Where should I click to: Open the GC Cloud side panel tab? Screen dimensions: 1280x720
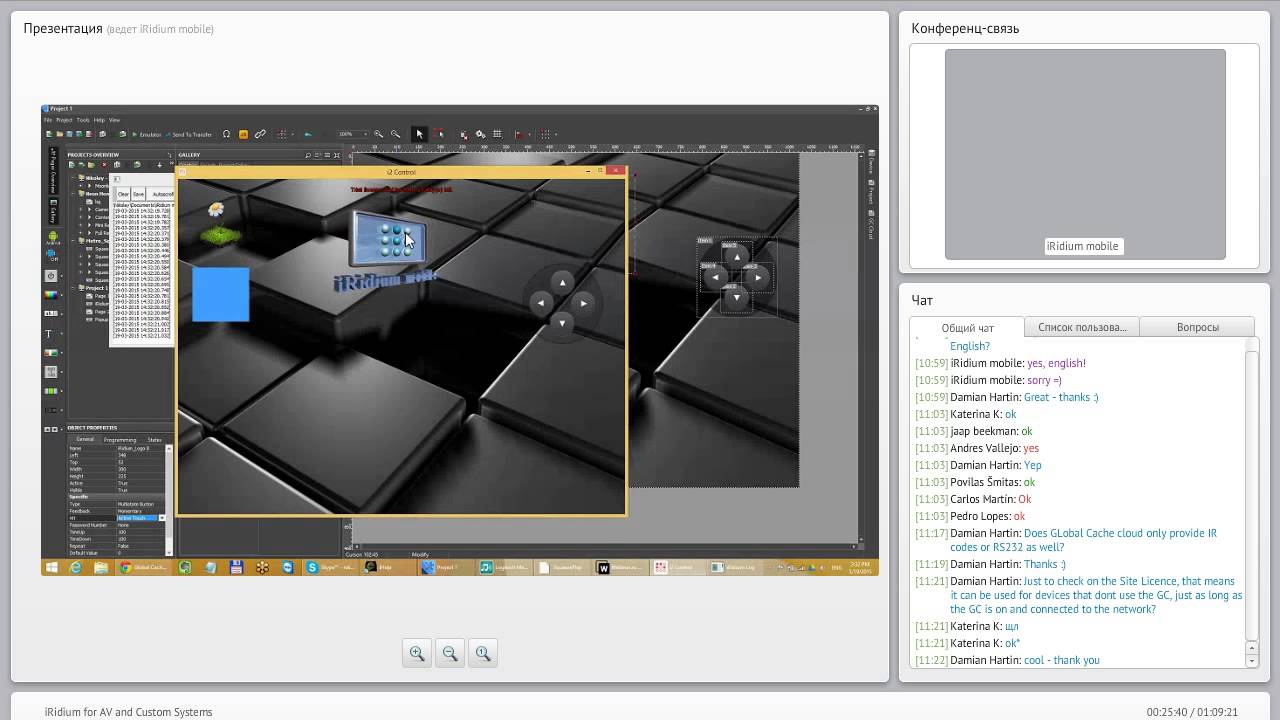(871, 223)
